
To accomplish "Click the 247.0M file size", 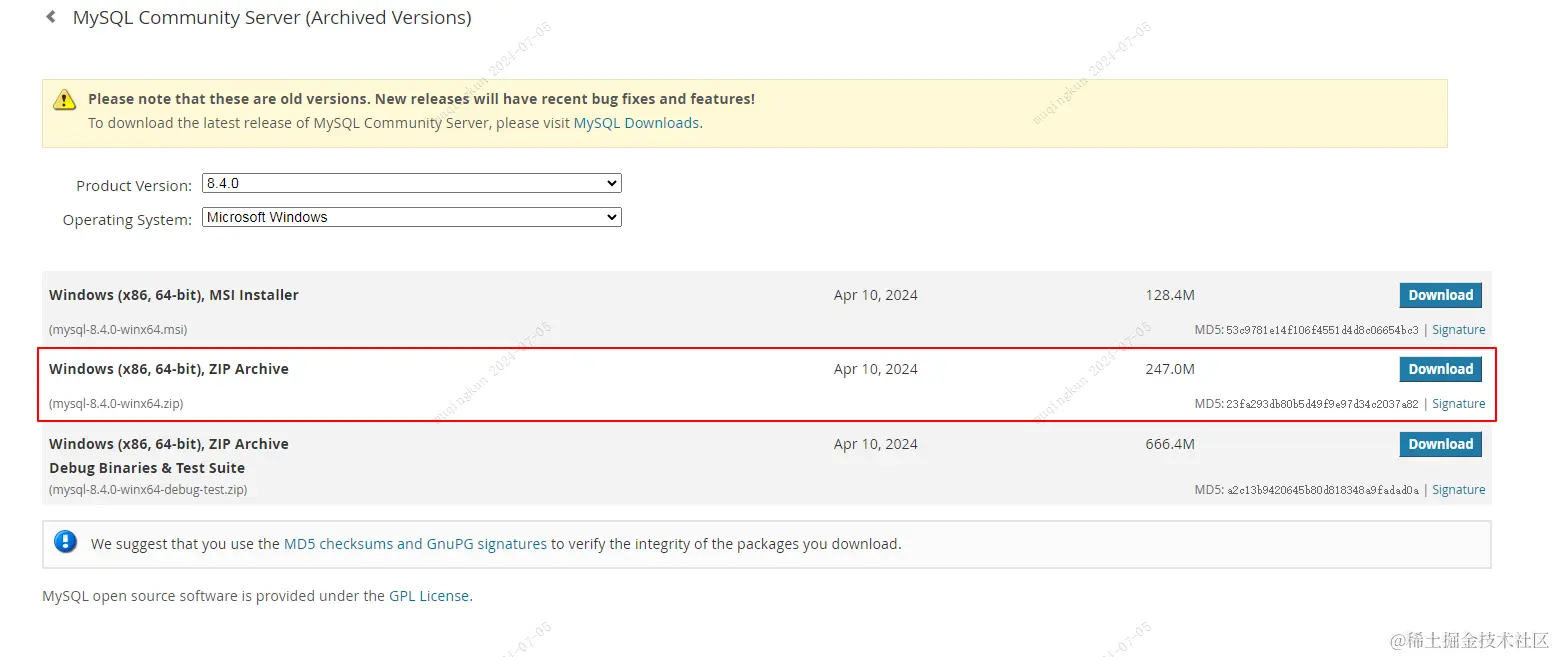I will pyautogui.click(x=1170, y=369).
